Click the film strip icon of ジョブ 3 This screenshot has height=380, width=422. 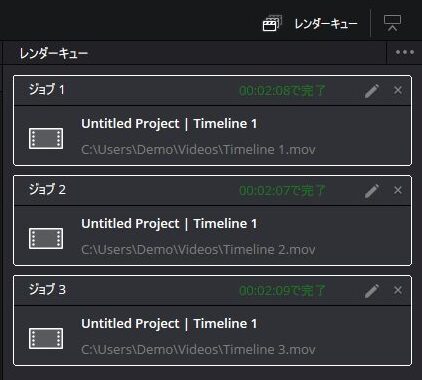[46, 338]
